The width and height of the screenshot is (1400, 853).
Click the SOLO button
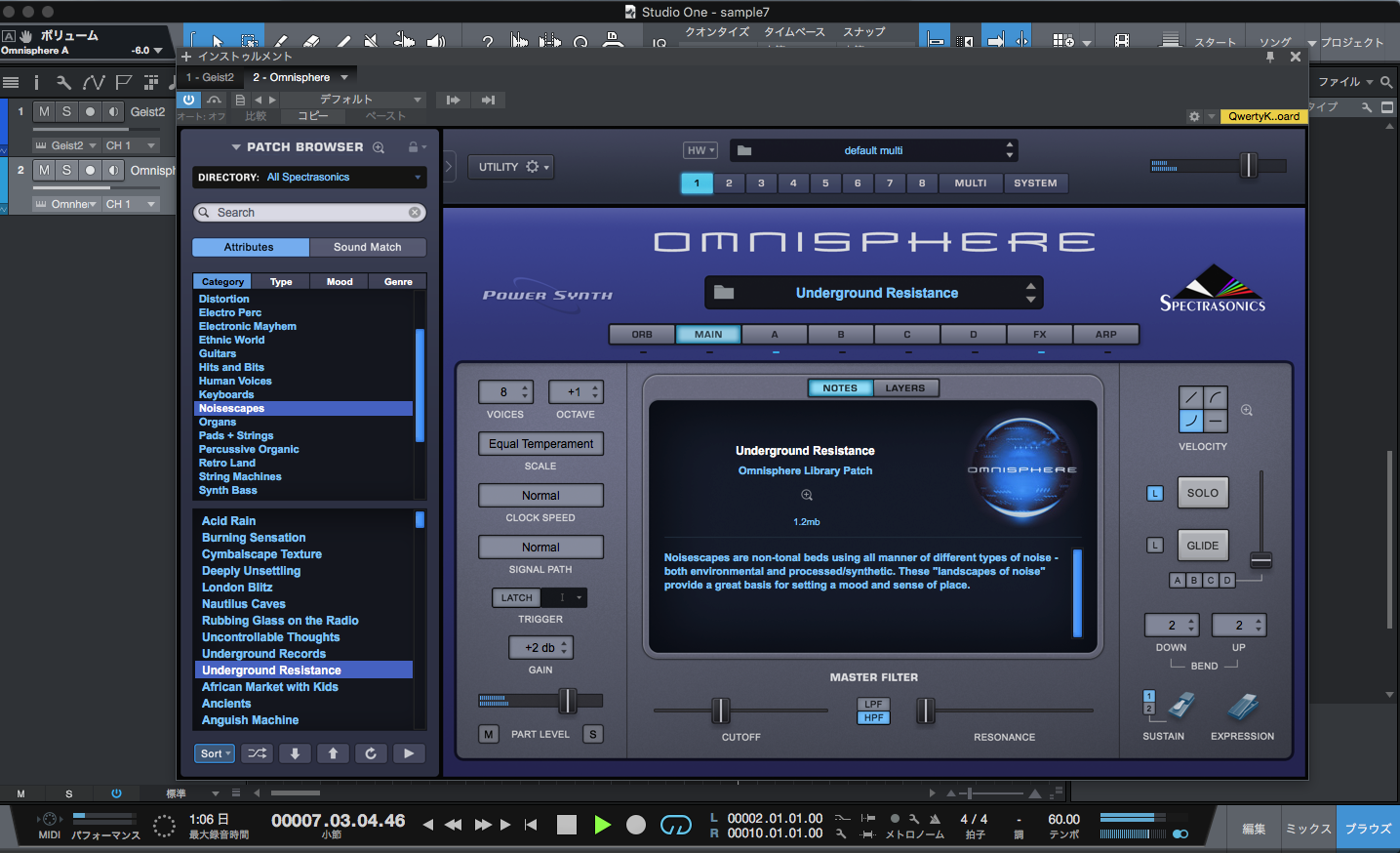coord(1203,493)
